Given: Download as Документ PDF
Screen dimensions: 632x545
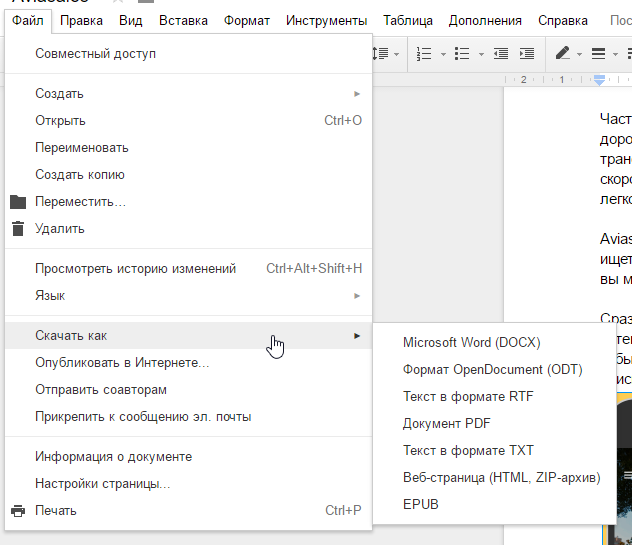Looking at the screenshot, I should point(495,424).
